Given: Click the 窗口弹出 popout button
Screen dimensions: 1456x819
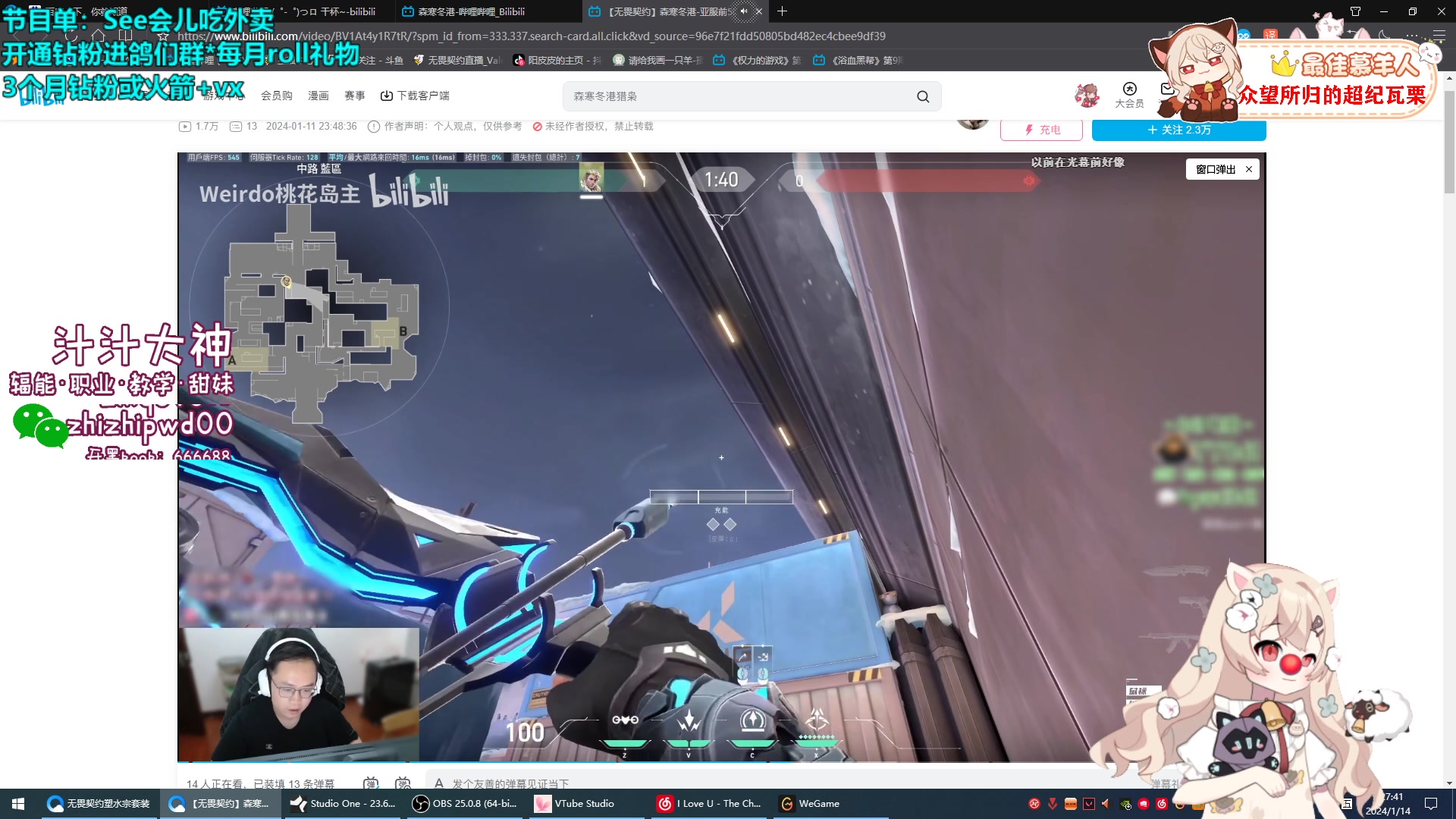Looking at the screenshot, I should point(1216,169).
